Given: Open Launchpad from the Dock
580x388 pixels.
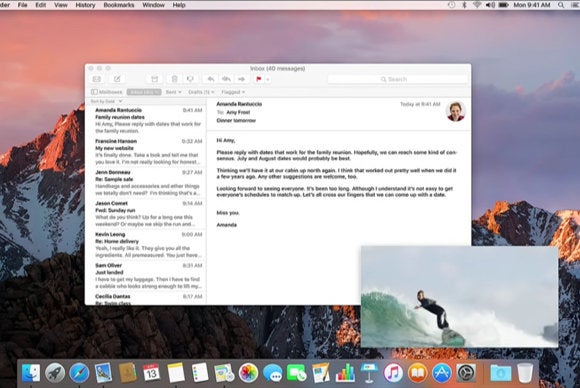Looking at the screenshot, I should tap(55, 372).
